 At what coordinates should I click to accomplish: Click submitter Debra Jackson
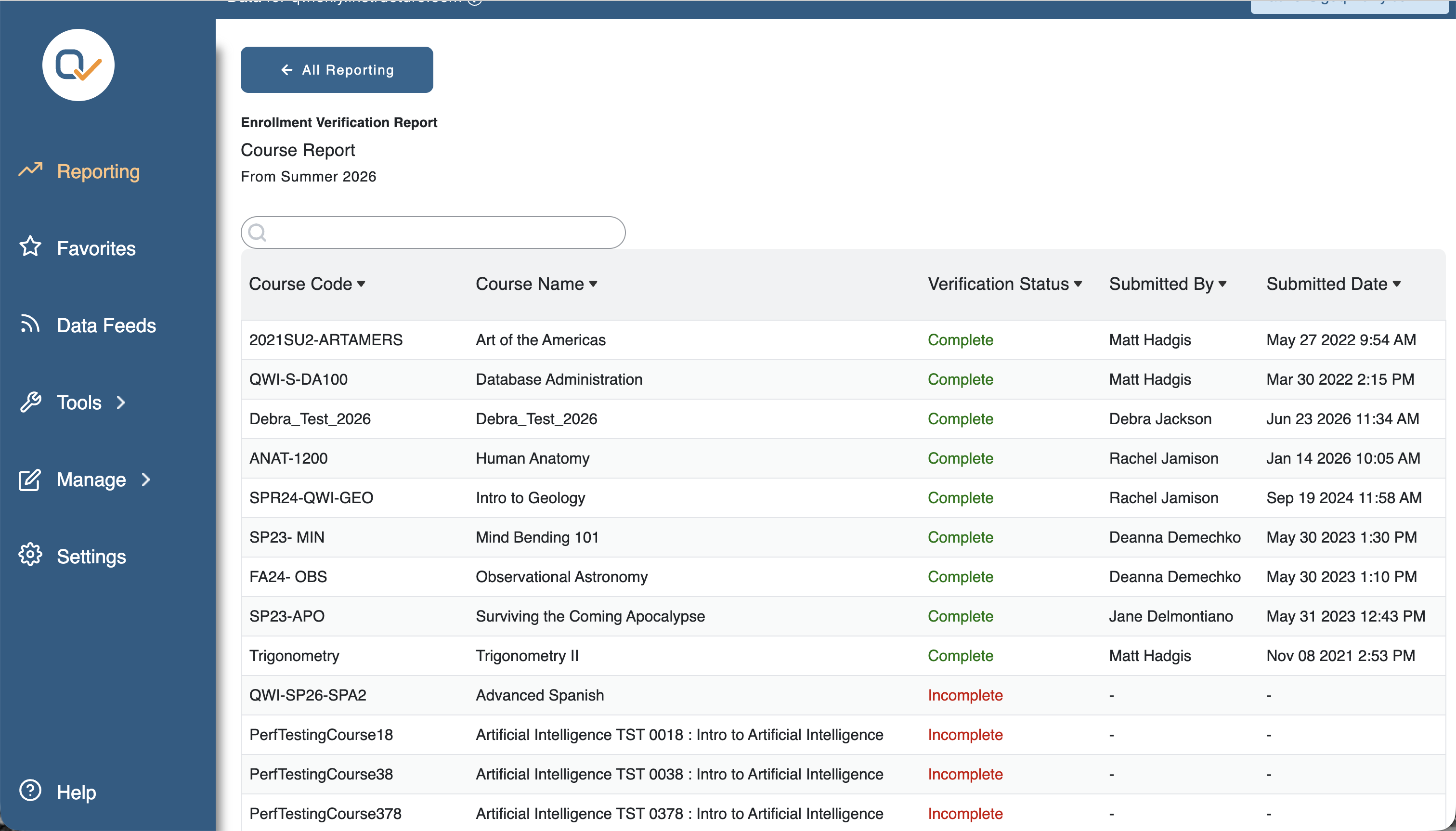[x=1160, y=418]
